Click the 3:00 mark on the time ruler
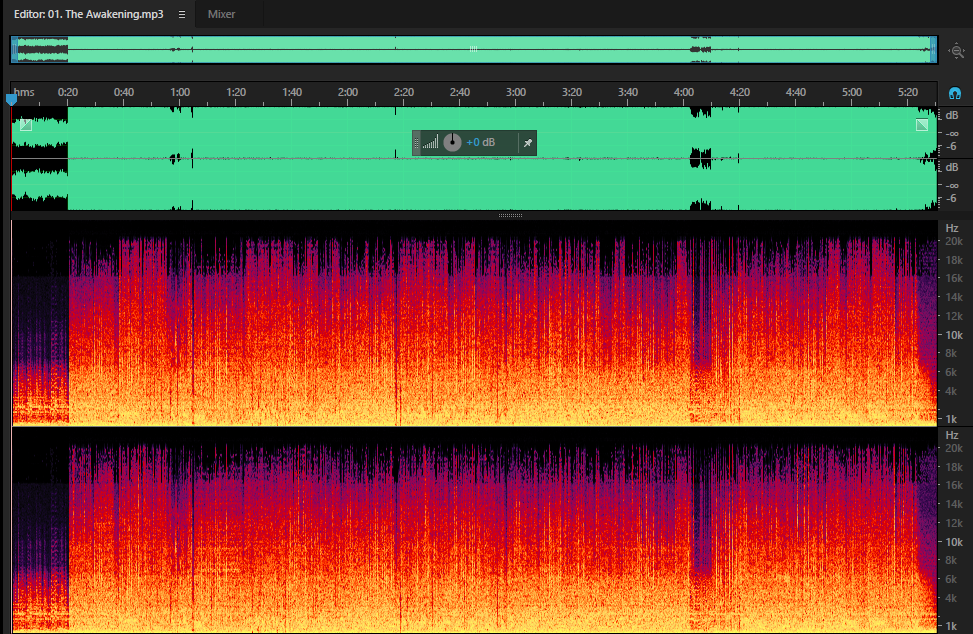This screenshot has height=634, width=973. click(516, 92)
